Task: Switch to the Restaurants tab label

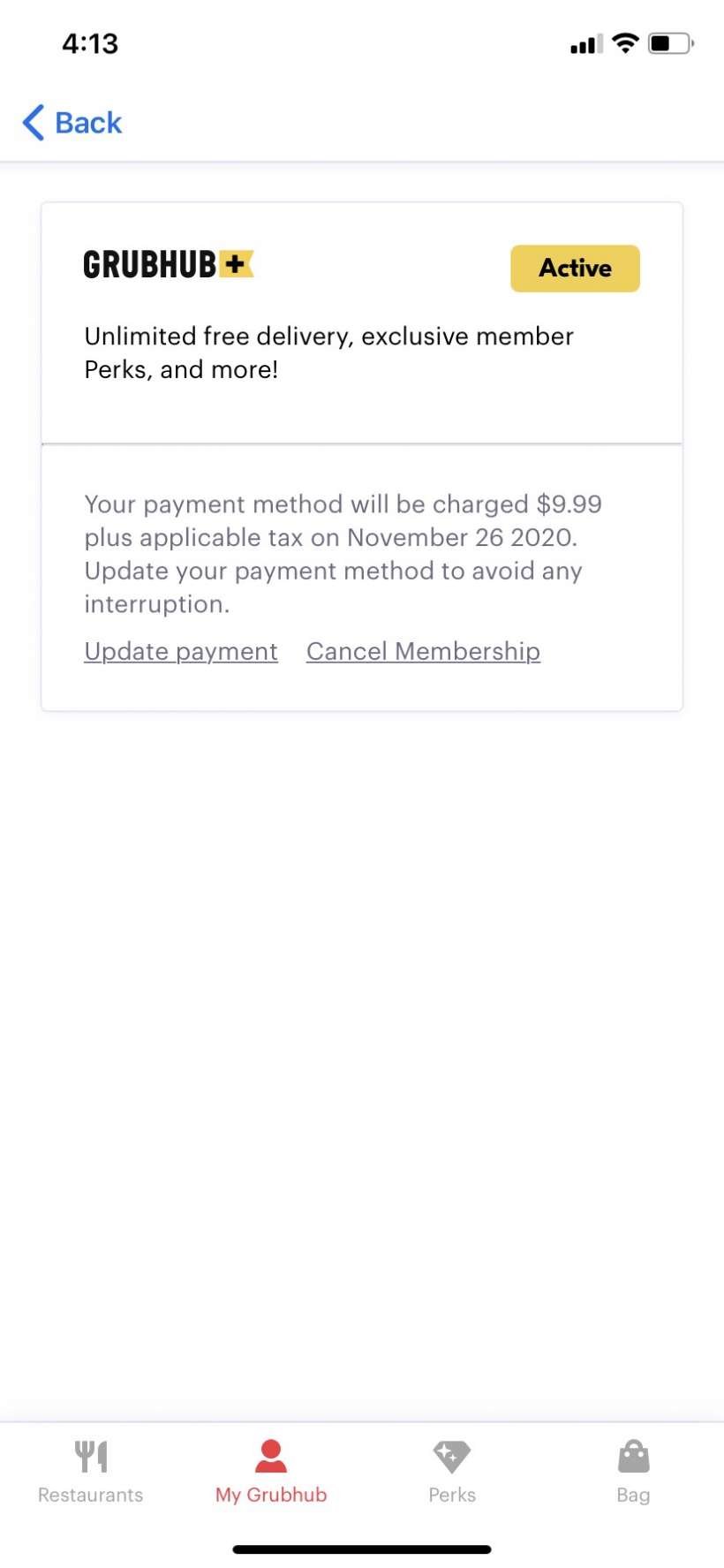Action: coord(90,1495)
